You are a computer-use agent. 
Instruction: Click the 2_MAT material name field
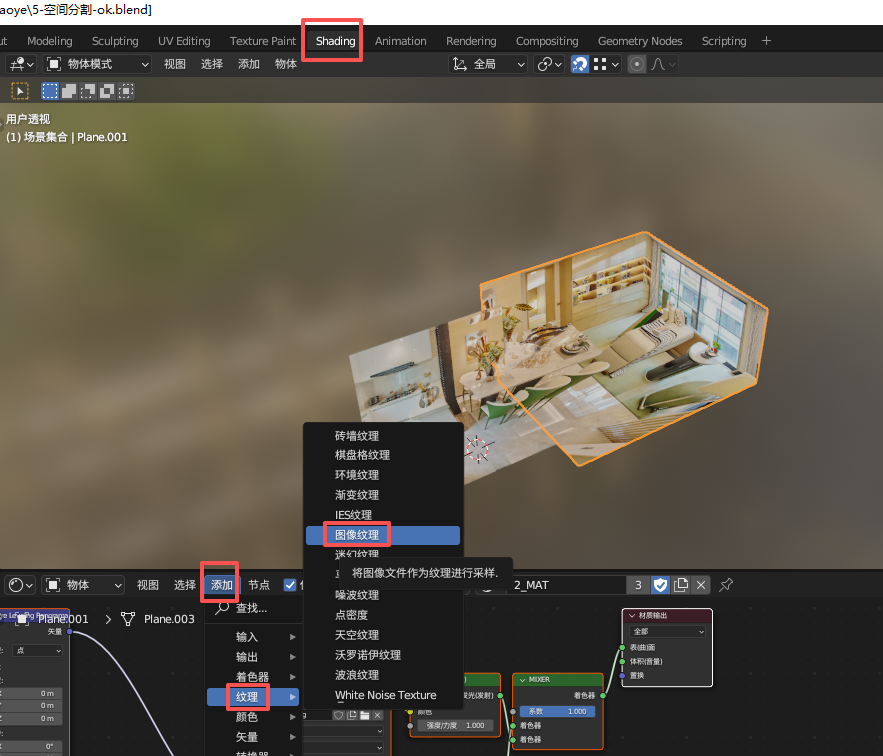point(565,585)
